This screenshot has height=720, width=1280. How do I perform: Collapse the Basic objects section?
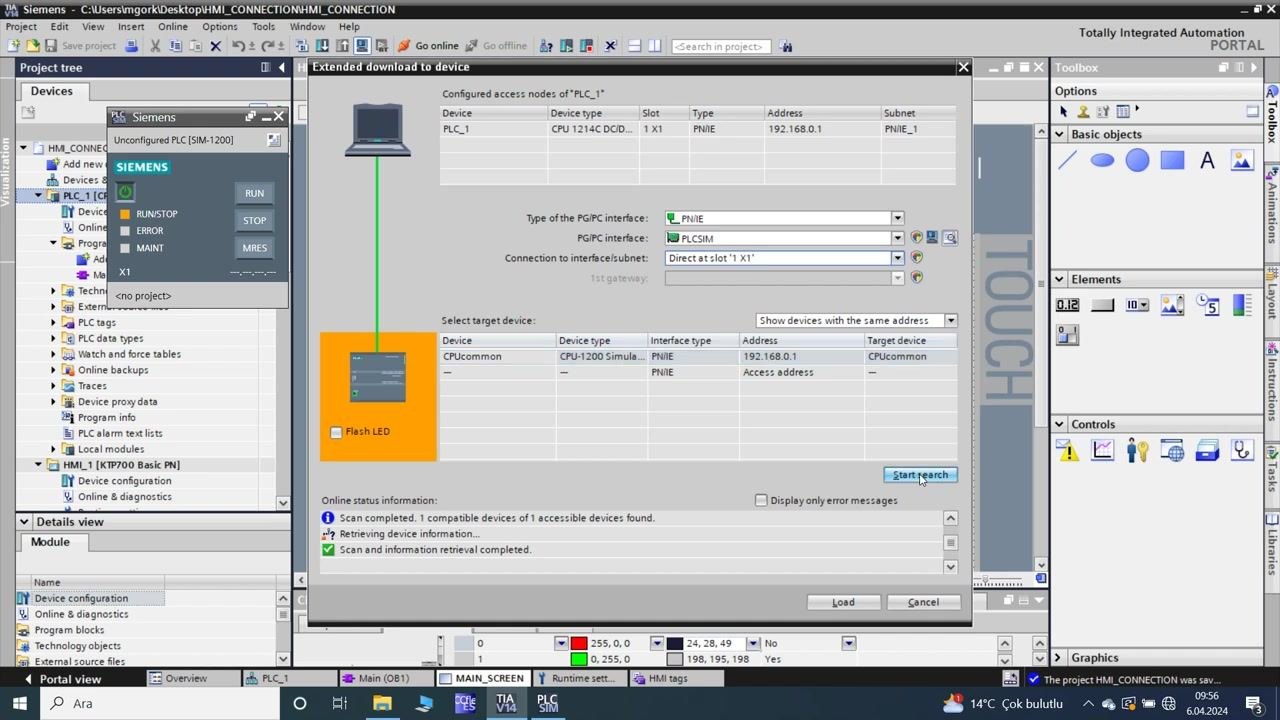1059,134
